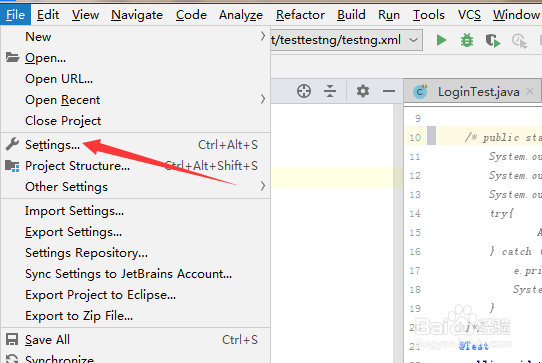This screenshot has width=542, height=363.
Task: Open project panel gear options
Action: point(363,91)
